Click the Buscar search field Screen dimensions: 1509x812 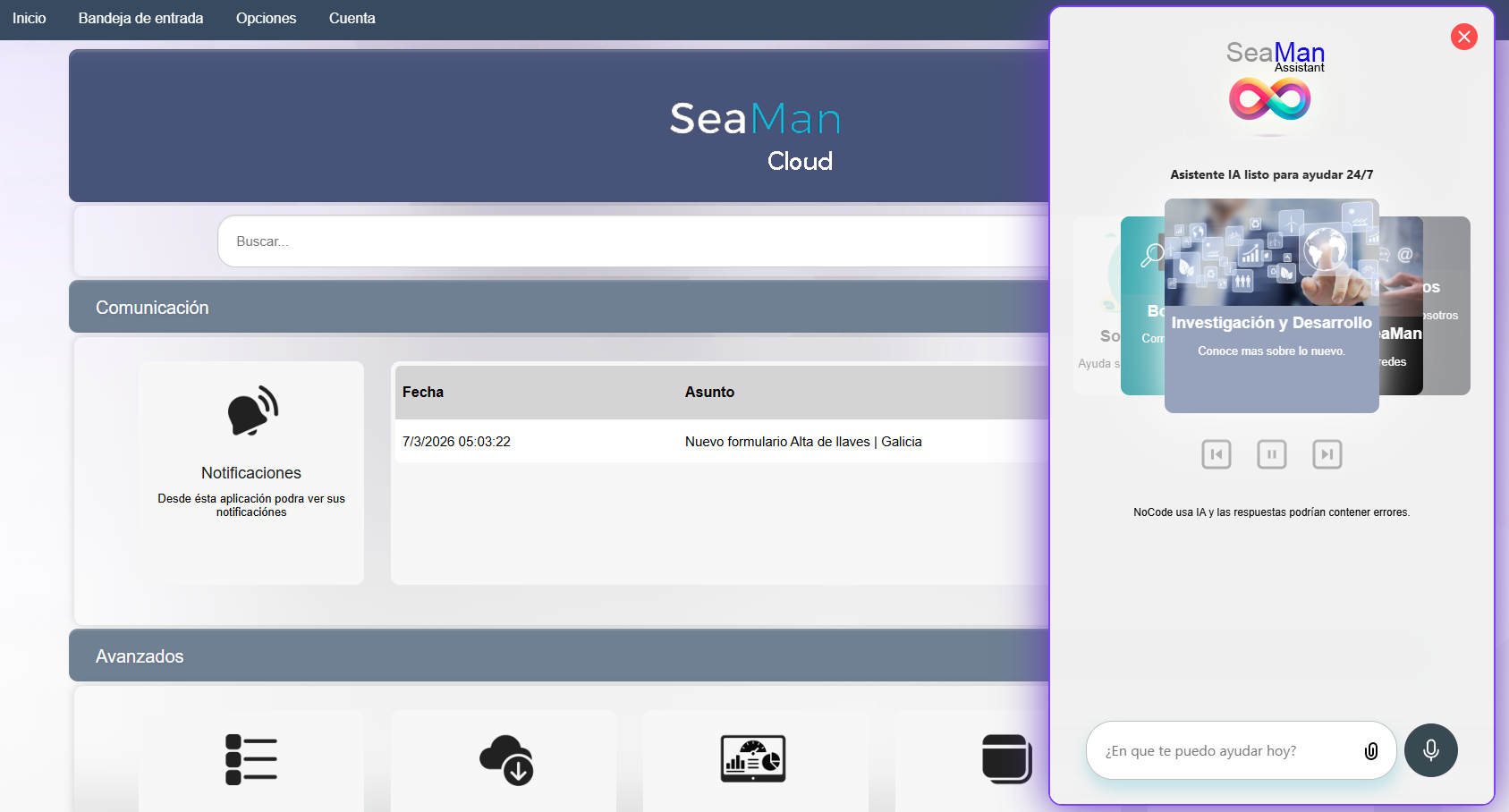point(633,241)
